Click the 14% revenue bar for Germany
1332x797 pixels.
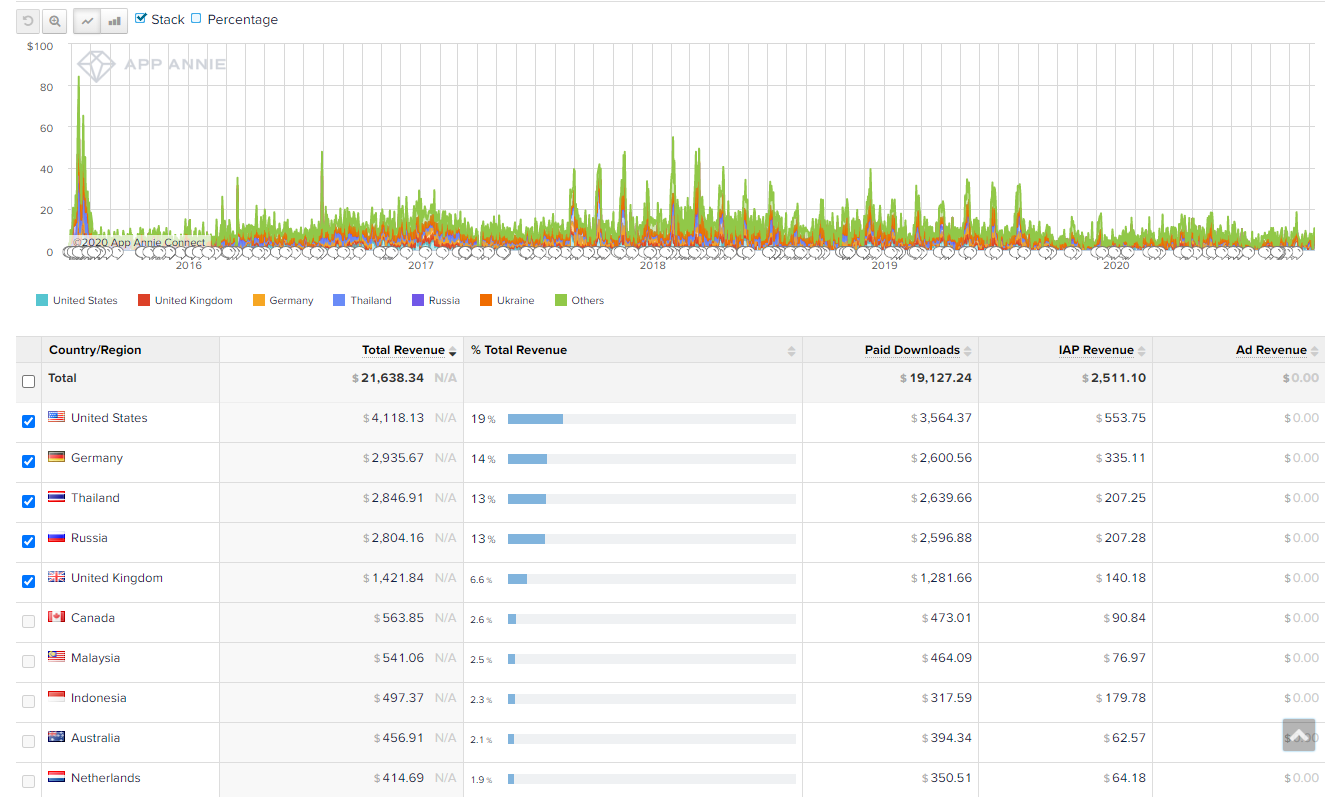point(528,459)
